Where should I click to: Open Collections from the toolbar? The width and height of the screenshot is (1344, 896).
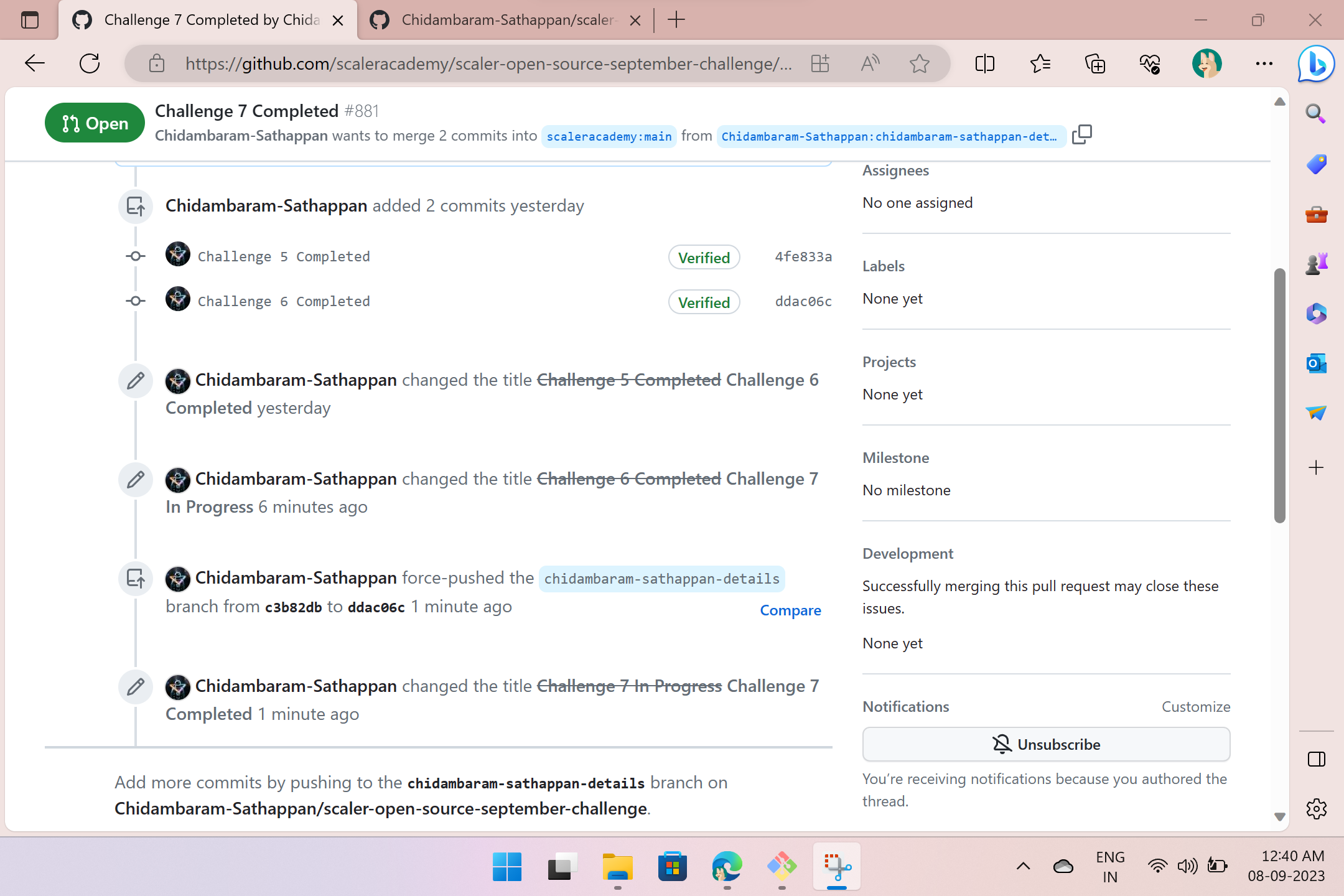click(x=1095, y=63)
